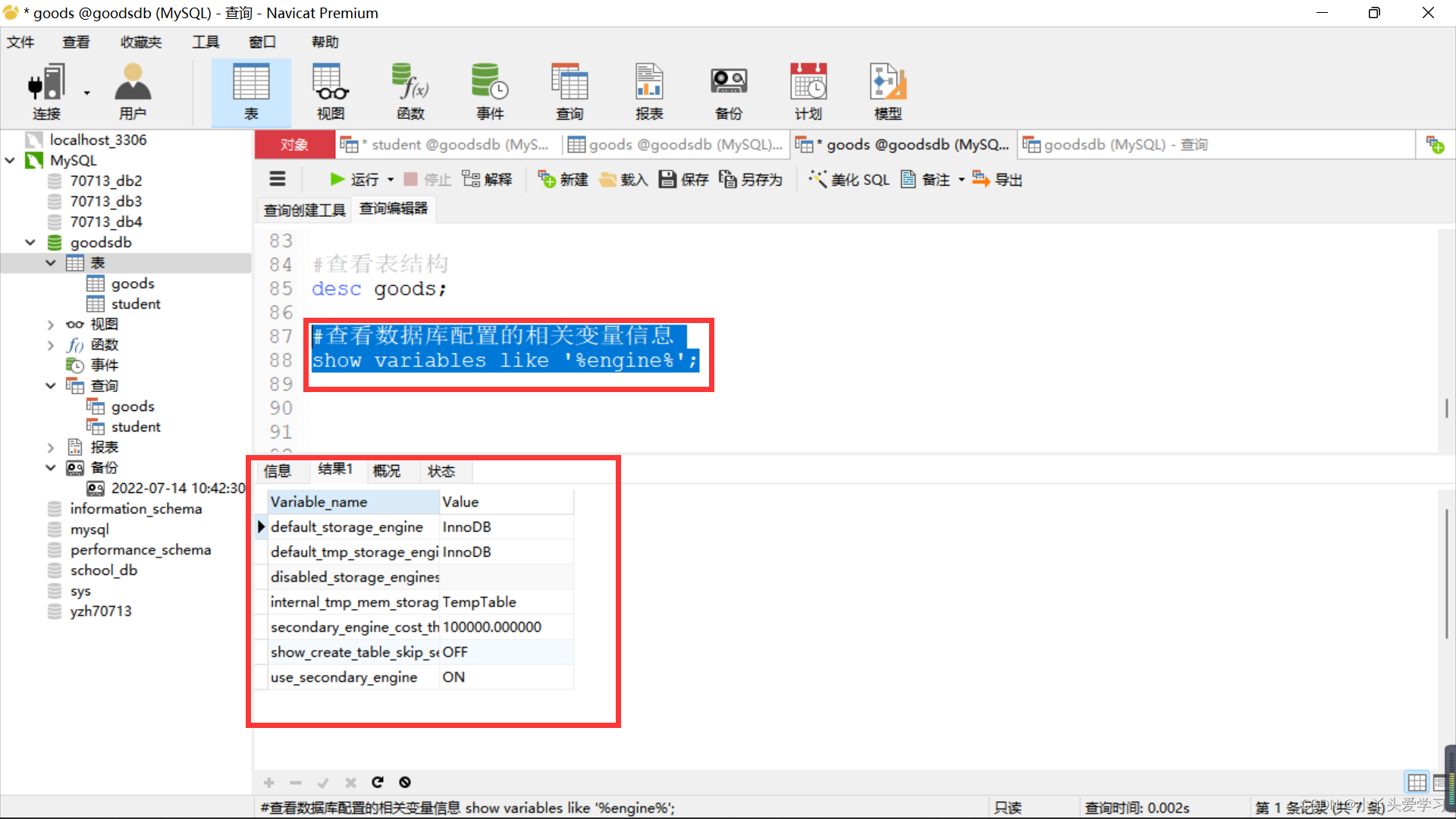Click the hamburger menu icon in query toolbar

click(x=278, y=179)
